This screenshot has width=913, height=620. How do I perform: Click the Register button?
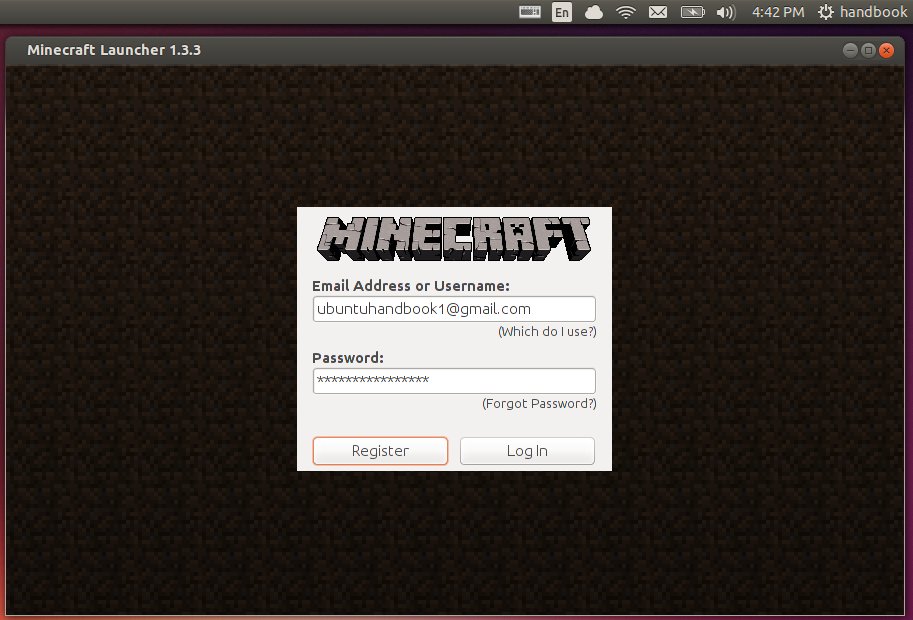tap(380, 451)
